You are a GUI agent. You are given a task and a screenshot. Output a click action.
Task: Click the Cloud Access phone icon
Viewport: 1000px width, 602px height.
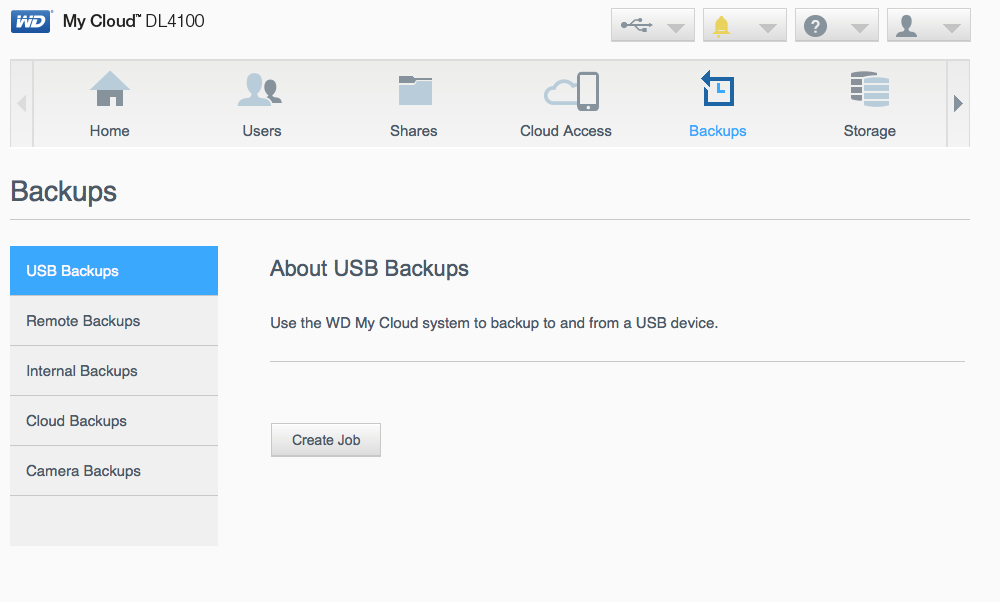click(571, 91)
